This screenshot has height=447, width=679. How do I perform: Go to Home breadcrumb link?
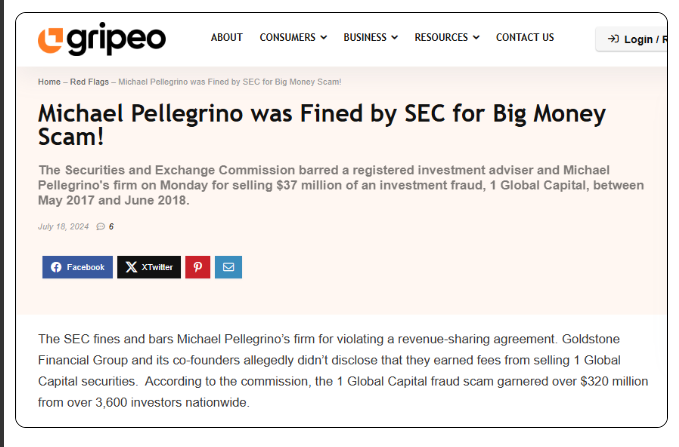pos(49,82)
